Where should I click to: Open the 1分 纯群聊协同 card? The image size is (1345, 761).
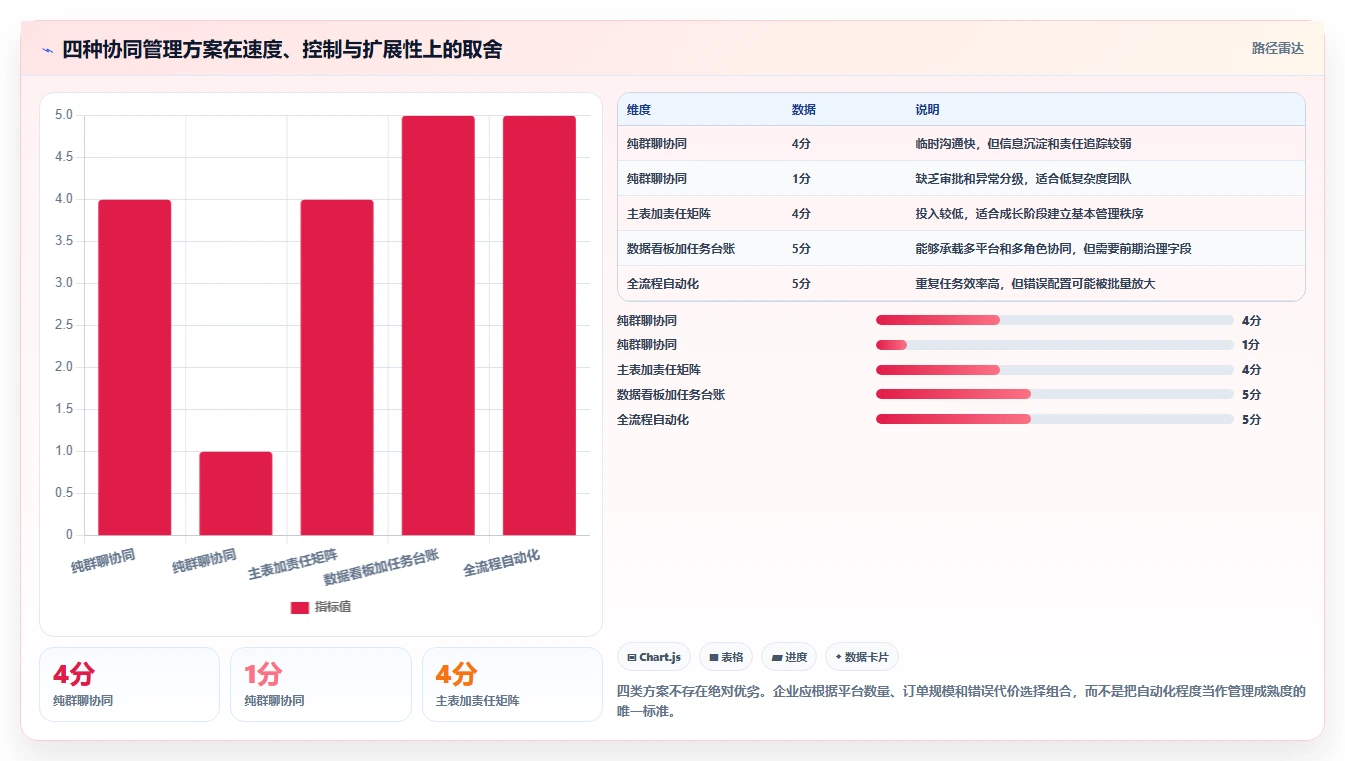[x=321, y=684]
